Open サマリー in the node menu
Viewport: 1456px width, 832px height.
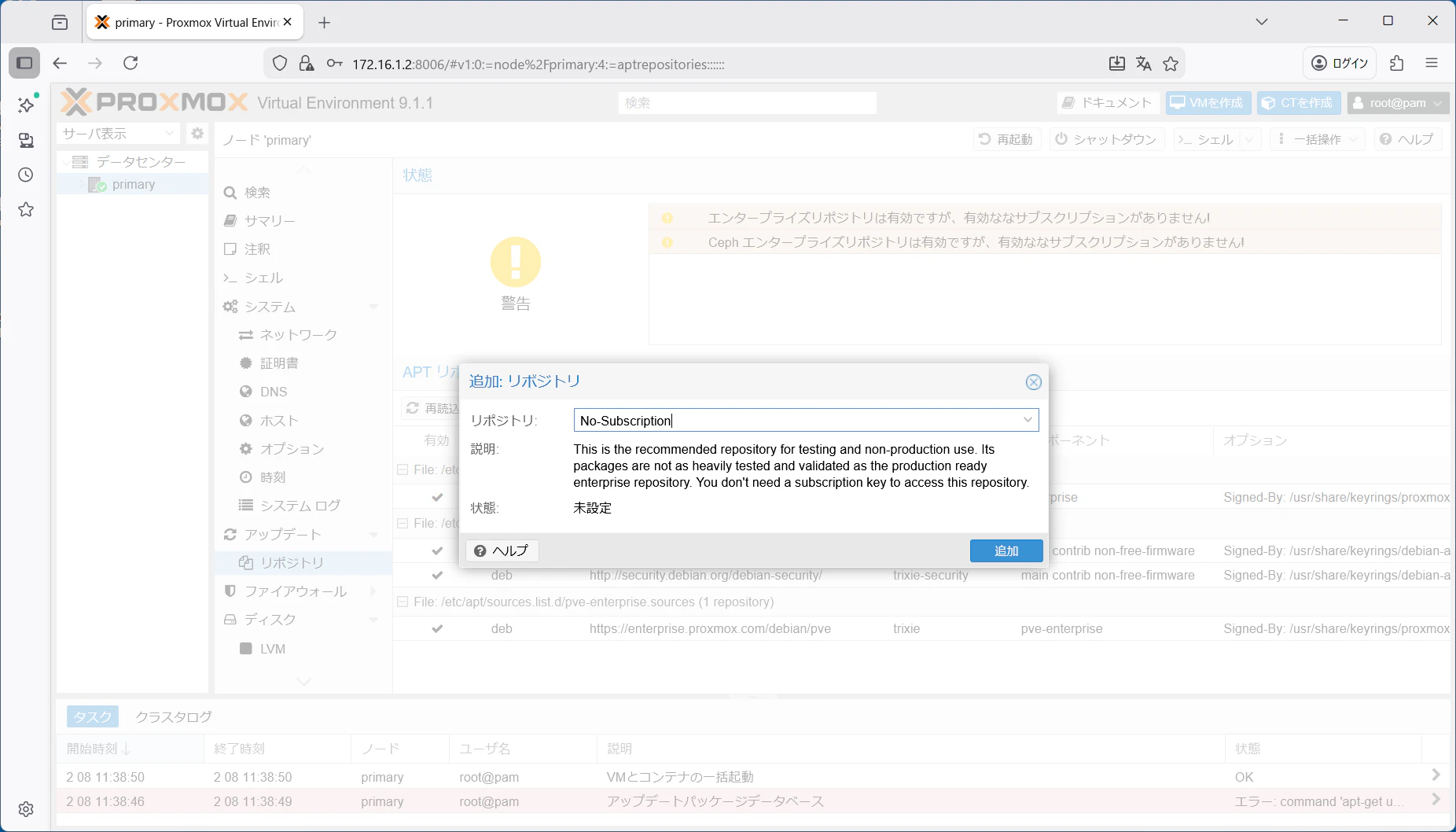click(x=303, y=221)
